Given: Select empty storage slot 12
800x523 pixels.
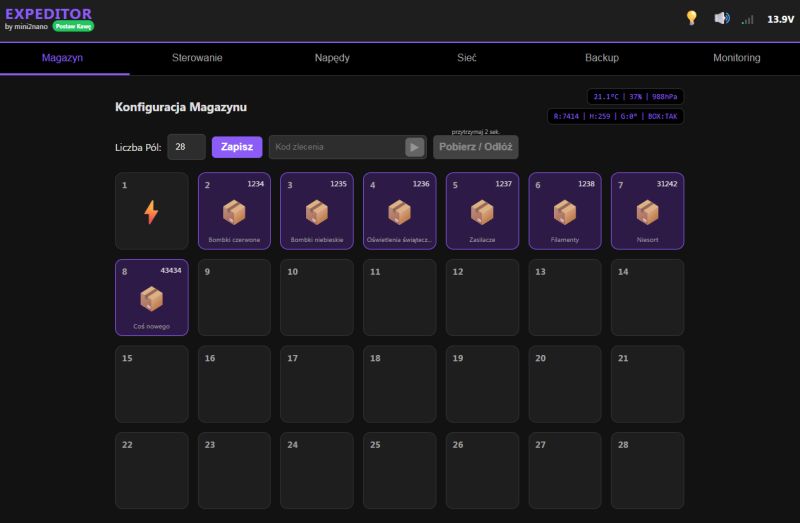Looking at the screenshot, I should (x=482, y=297).
